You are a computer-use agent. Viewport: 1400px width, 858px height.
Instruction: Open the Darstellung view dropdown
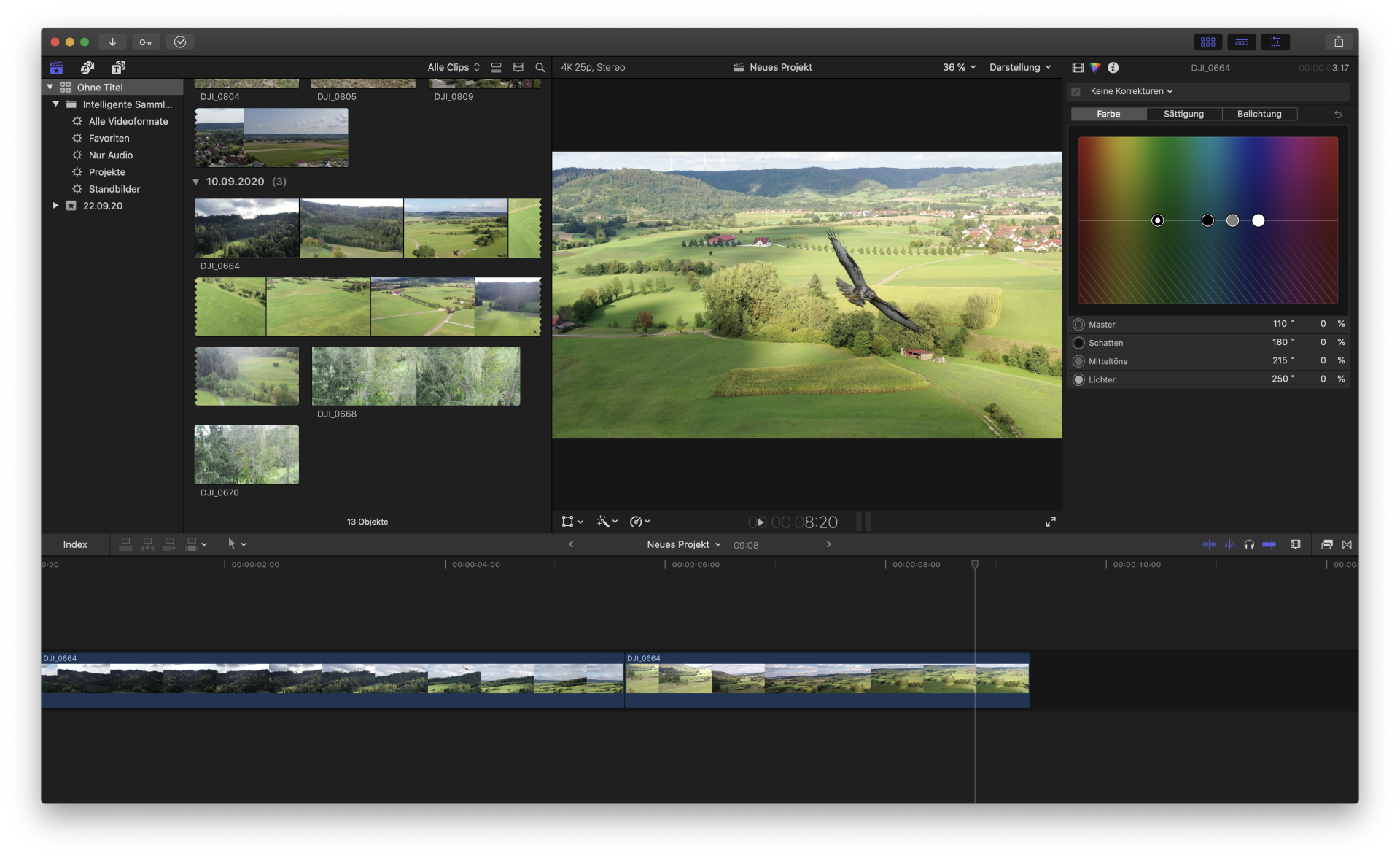(1019, 67)
